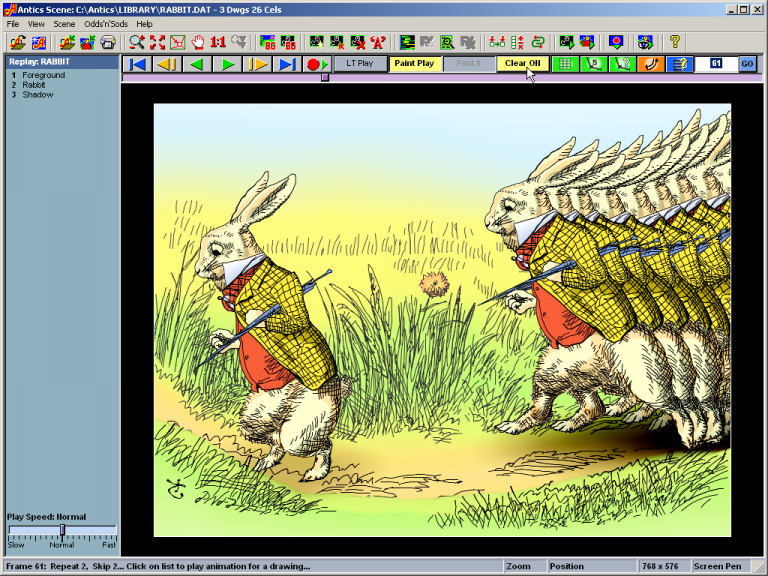Click the drawing icon with yellow star
Image resolution: width=768 pixels, height=576 pixels.
click(317, 43)
